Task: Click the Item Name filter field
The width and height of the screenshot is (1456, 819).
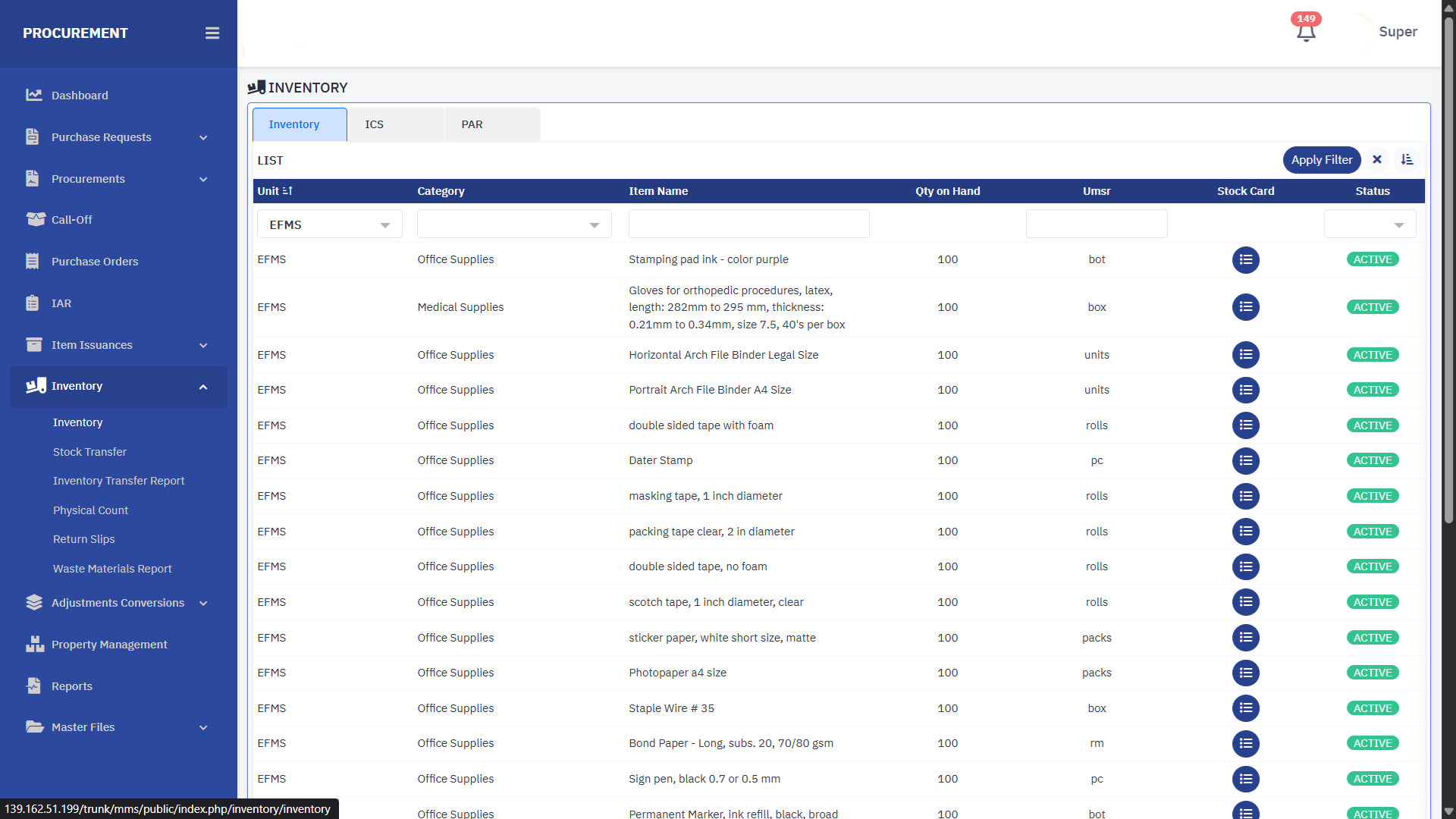Action: point(748,224)
